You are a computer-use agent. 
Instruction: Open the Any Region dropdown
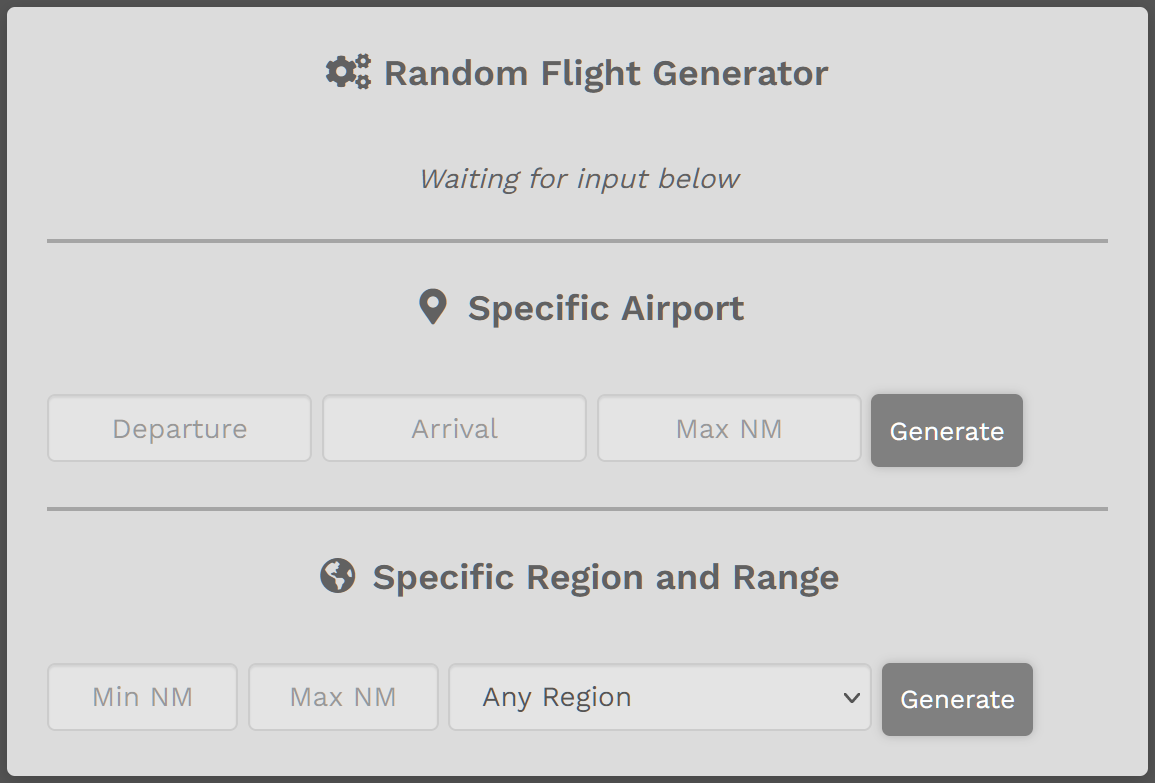click(x=660, y=697)
